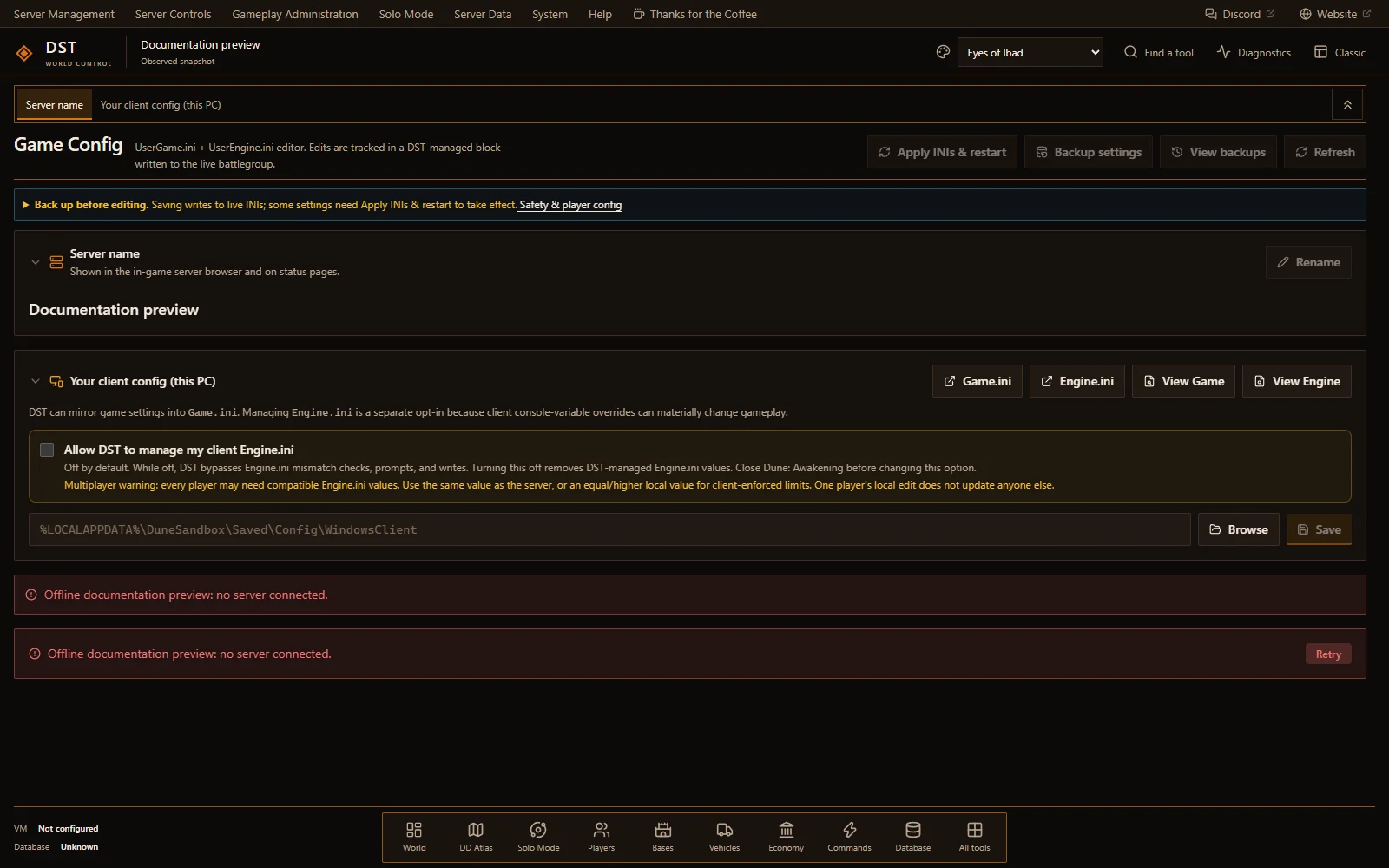Open Discord external link
This screenshot has height=868, width=1389.
coord(1240,14)
